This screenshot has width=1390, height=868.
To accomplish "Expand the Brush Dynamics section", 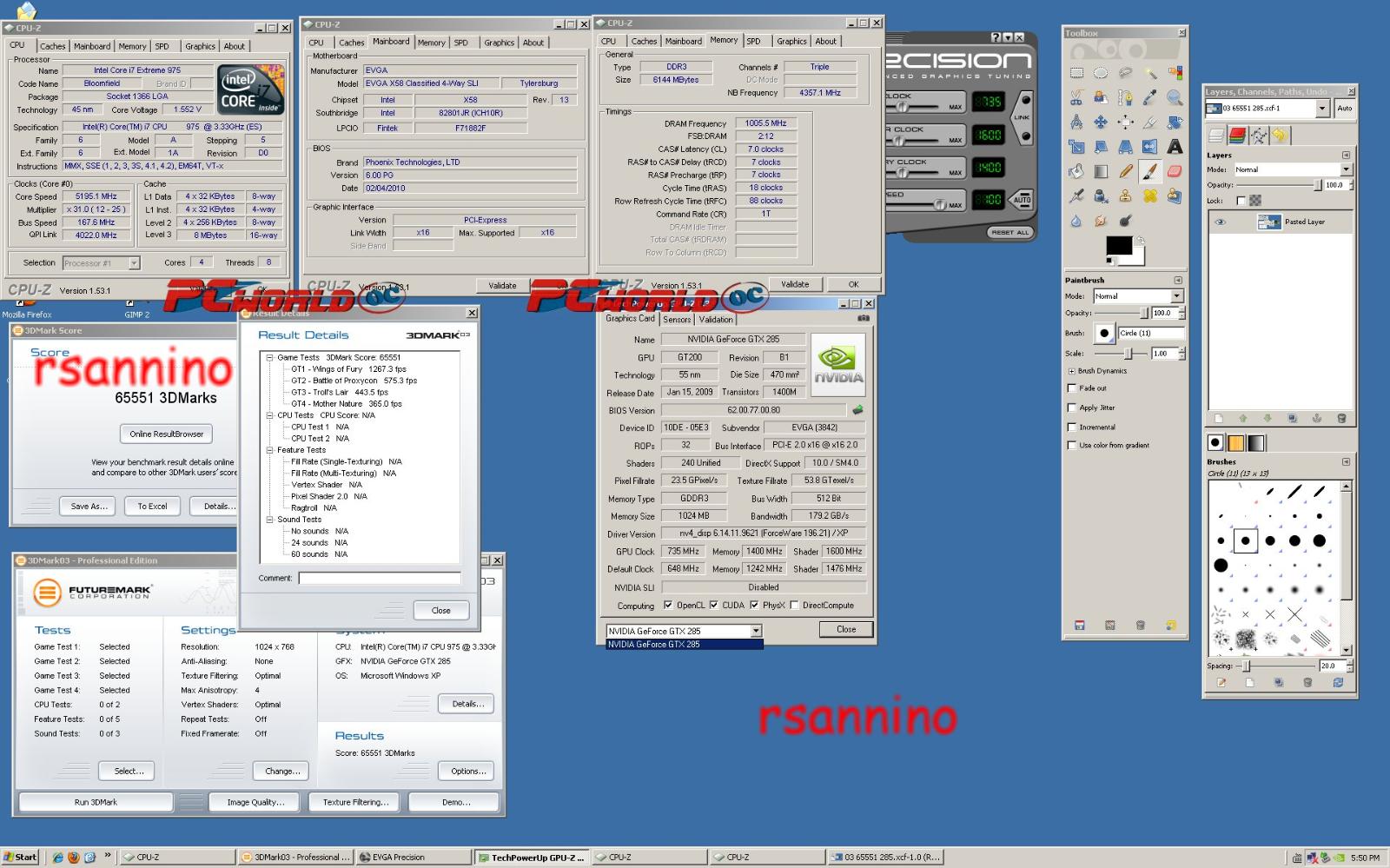I will (1071, 371).
